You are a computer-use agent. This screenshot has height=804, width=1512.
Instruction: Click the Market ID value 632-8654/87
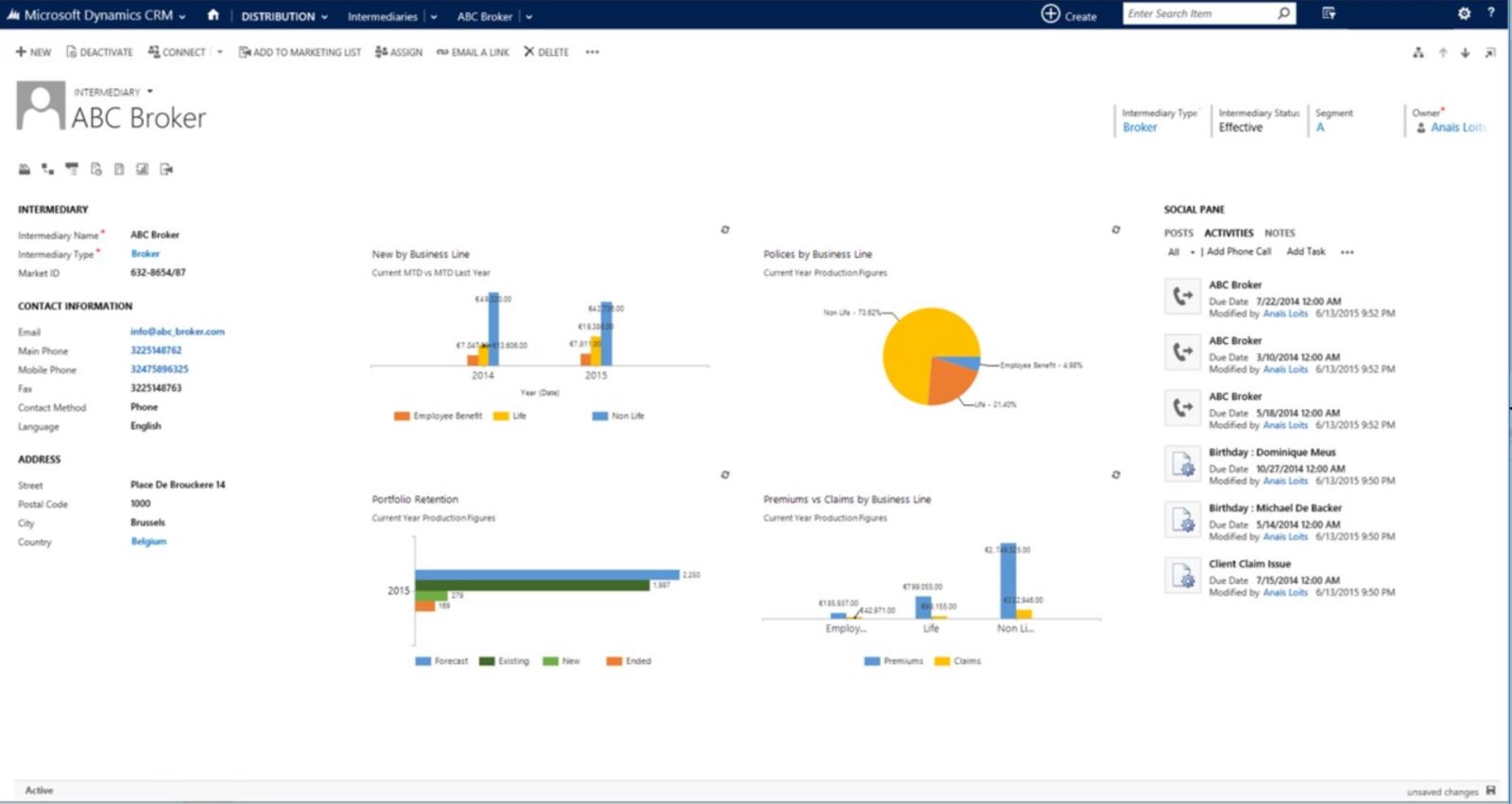158,273
